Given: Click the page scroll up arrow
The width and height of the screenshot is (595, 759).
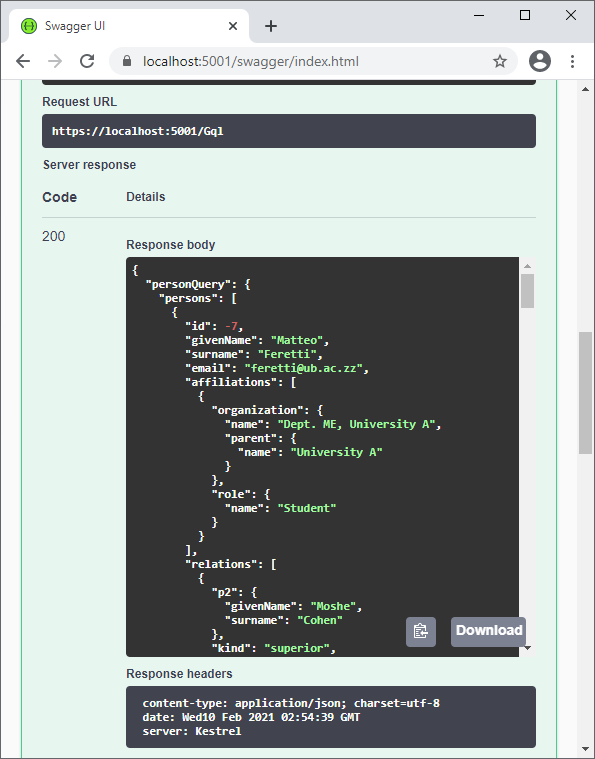Looking at the screenshot, I should click(585, 89).
